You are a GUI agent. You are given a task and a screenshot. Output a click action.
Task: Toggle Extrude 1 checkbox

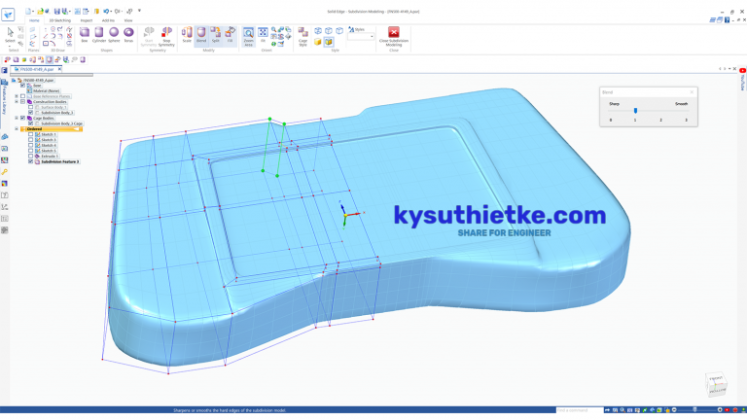pos(30,156)
